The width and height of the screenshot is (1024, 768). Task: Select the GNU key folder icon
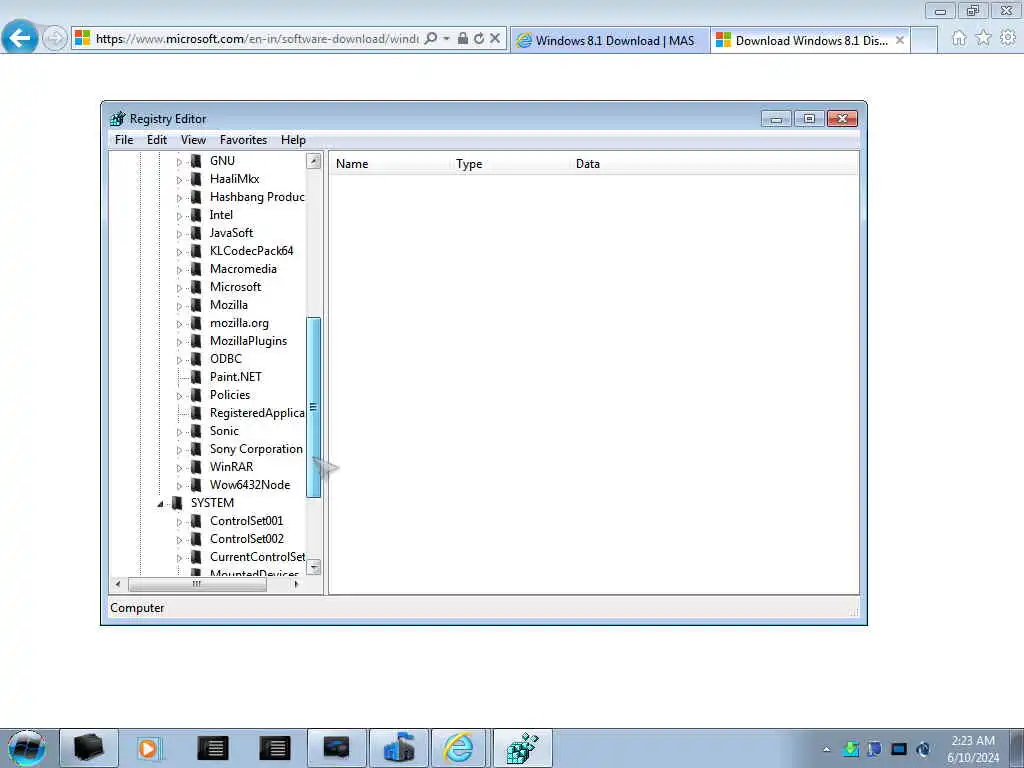pos(196,161)
